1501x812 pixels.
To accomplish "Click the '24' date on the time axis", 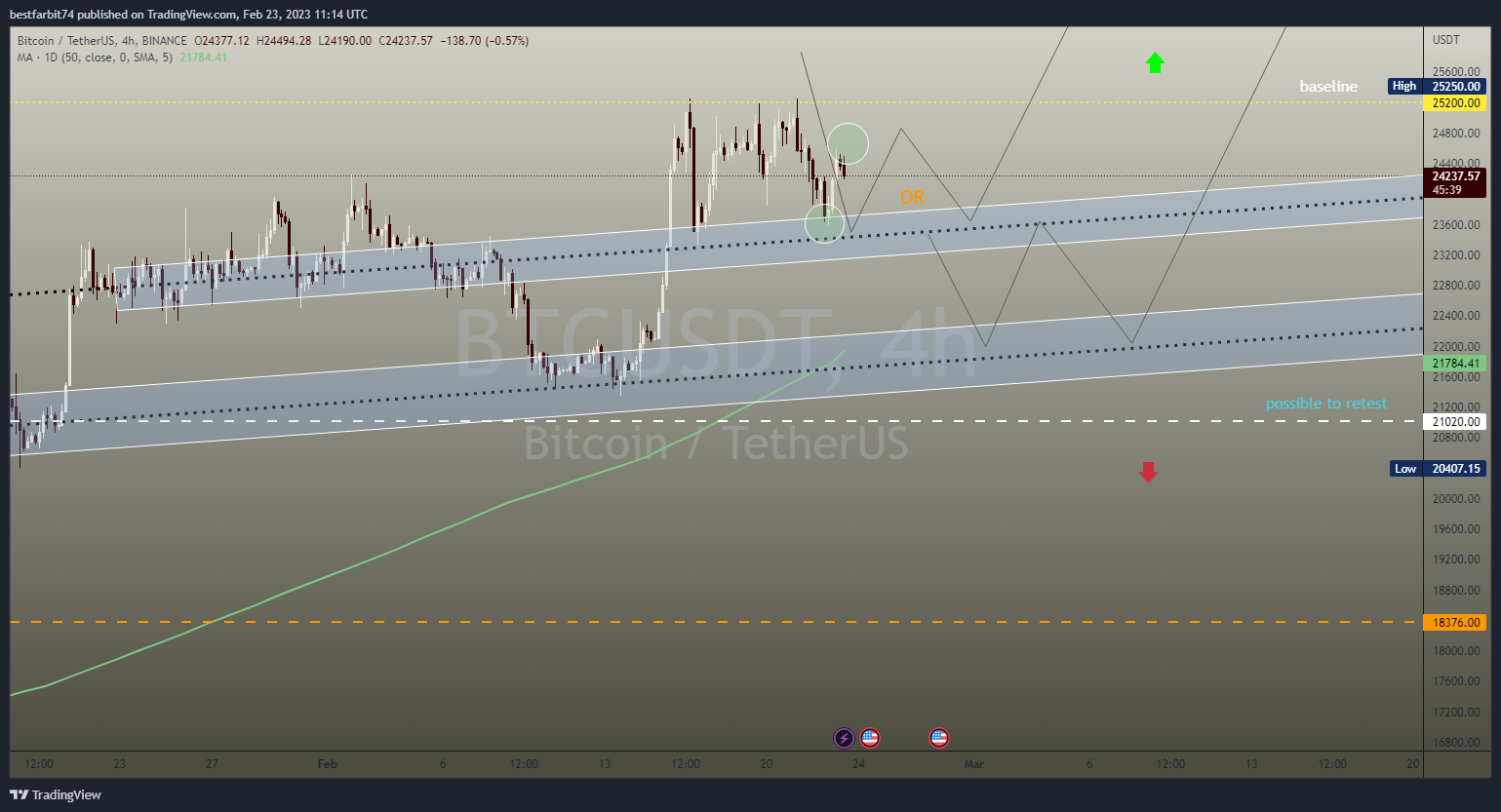I will click(858, 764).
